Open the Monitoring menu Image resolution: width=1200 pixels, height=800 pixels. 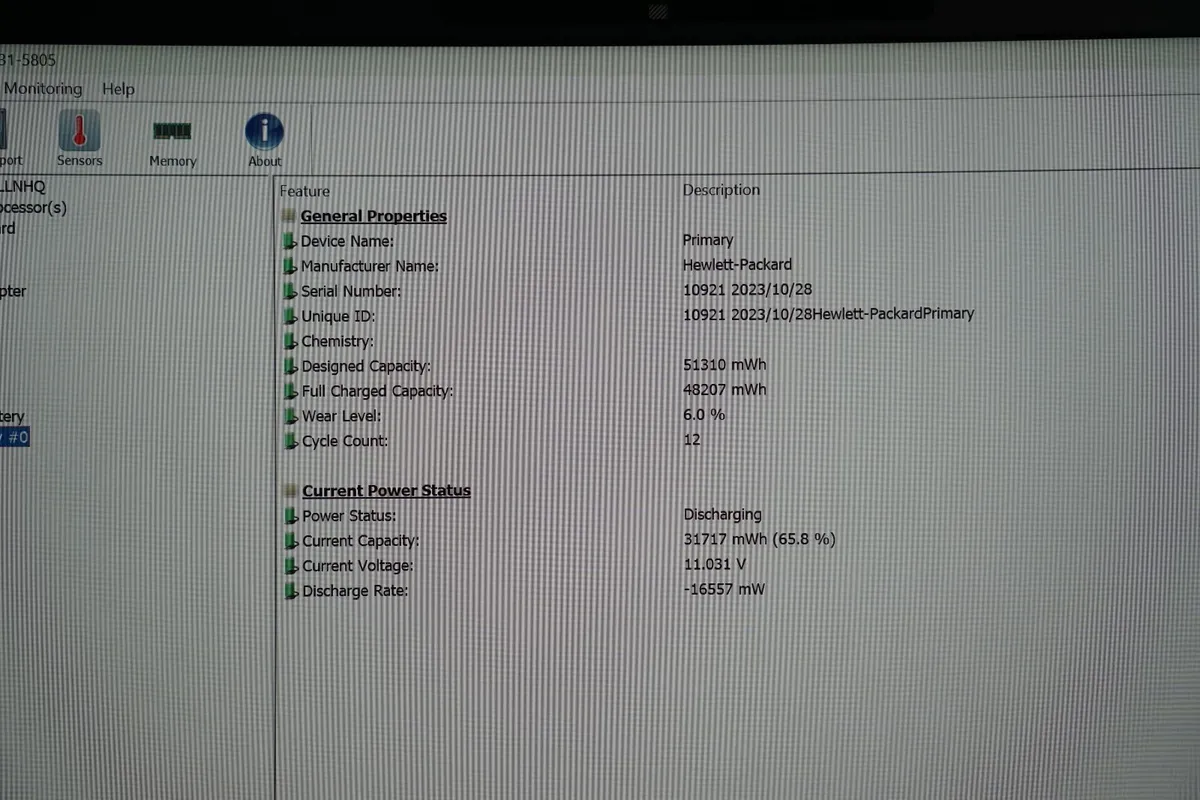(x=42, y=88)
